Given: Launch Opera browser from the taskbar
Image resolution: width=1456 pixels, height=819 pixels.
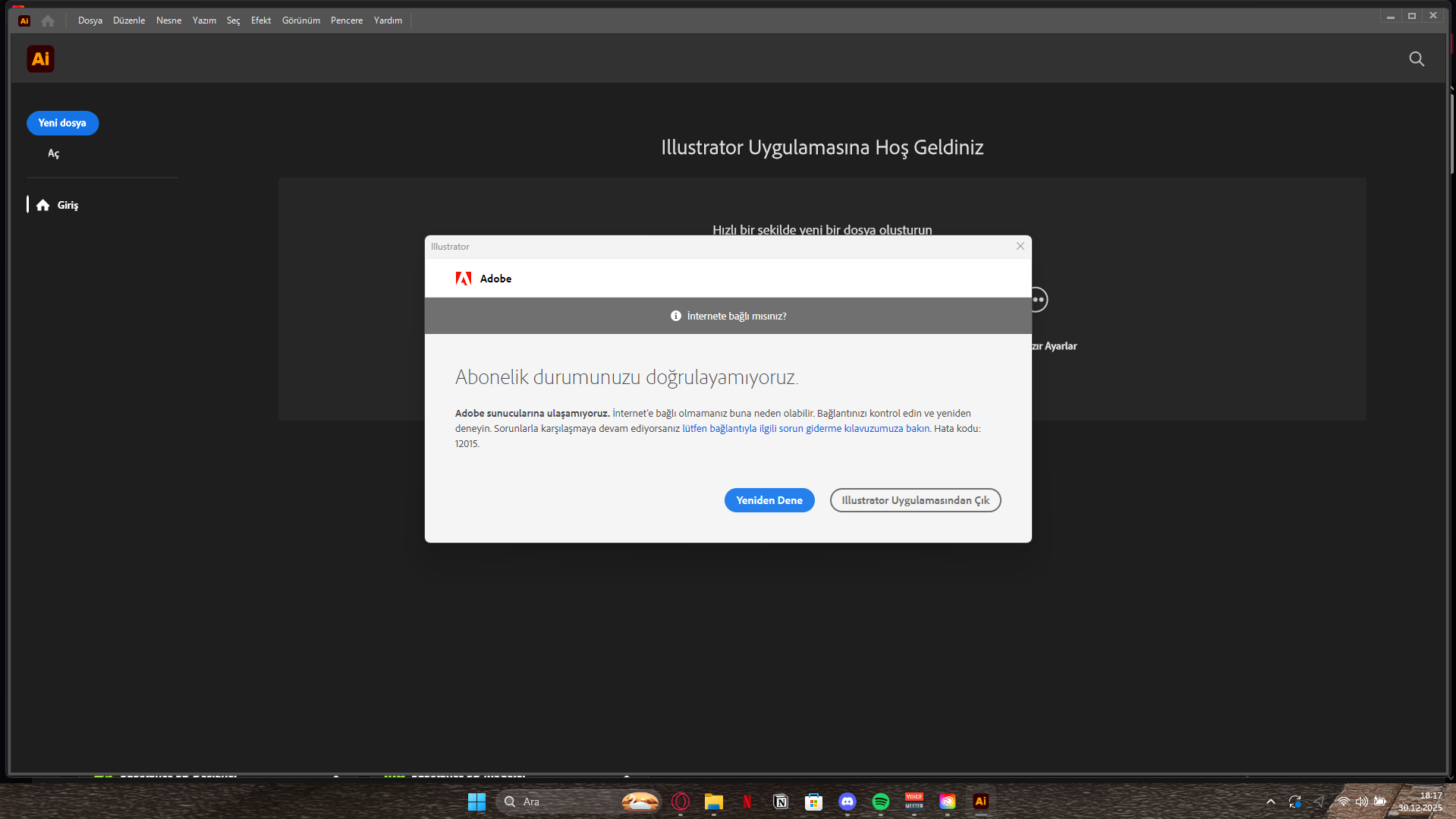Looking at the screenshot, I should (x=681, y=802).
